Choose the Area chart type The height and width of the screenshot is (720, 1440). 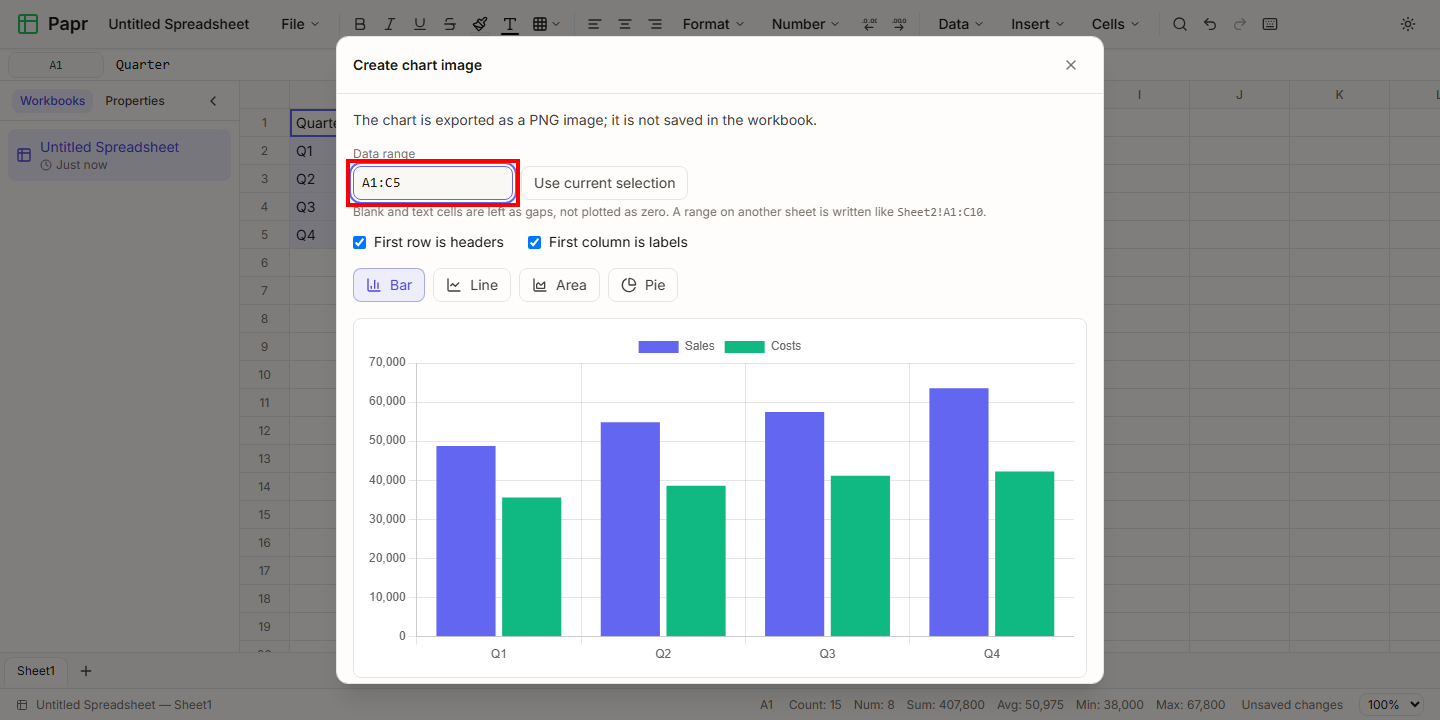click(559, 285)
